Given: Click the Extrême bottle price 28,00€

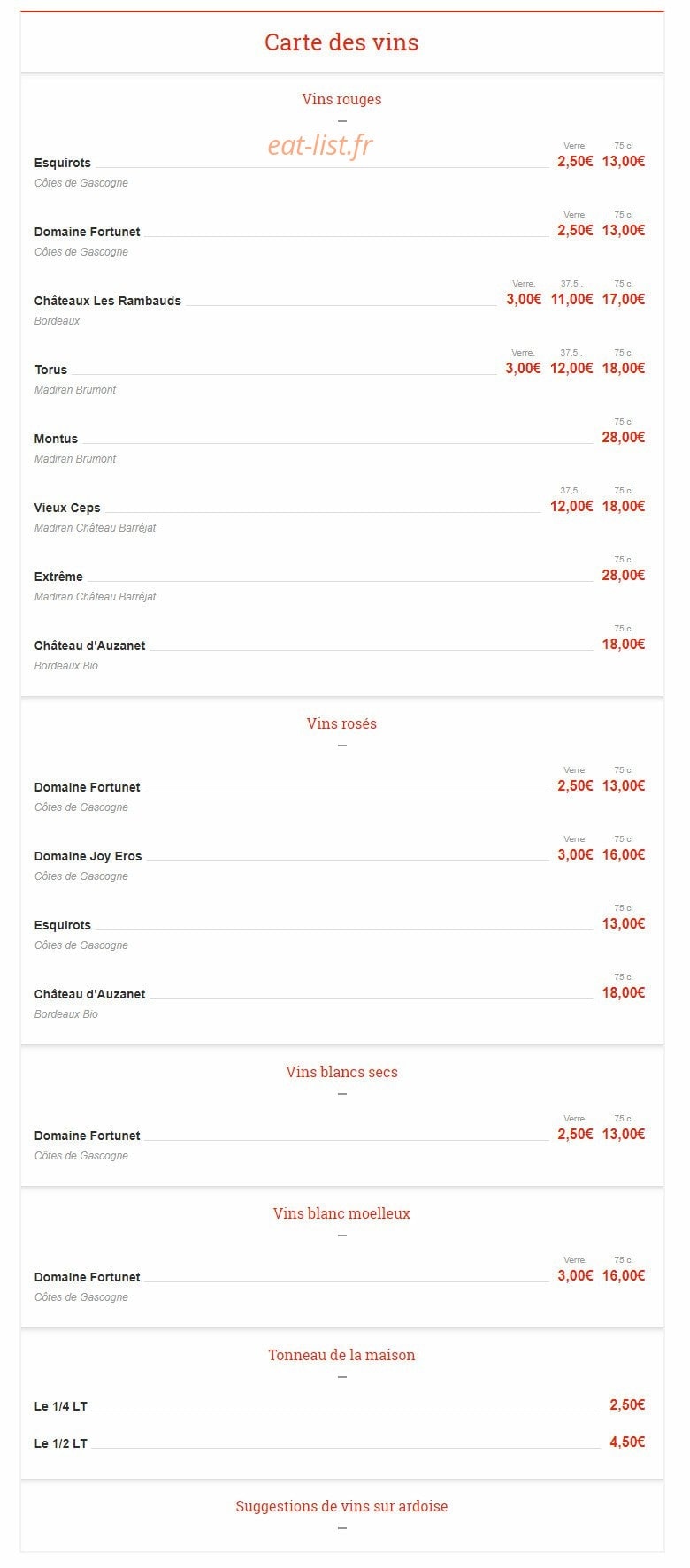Looking at the screenshot, I should pos(624,575).
